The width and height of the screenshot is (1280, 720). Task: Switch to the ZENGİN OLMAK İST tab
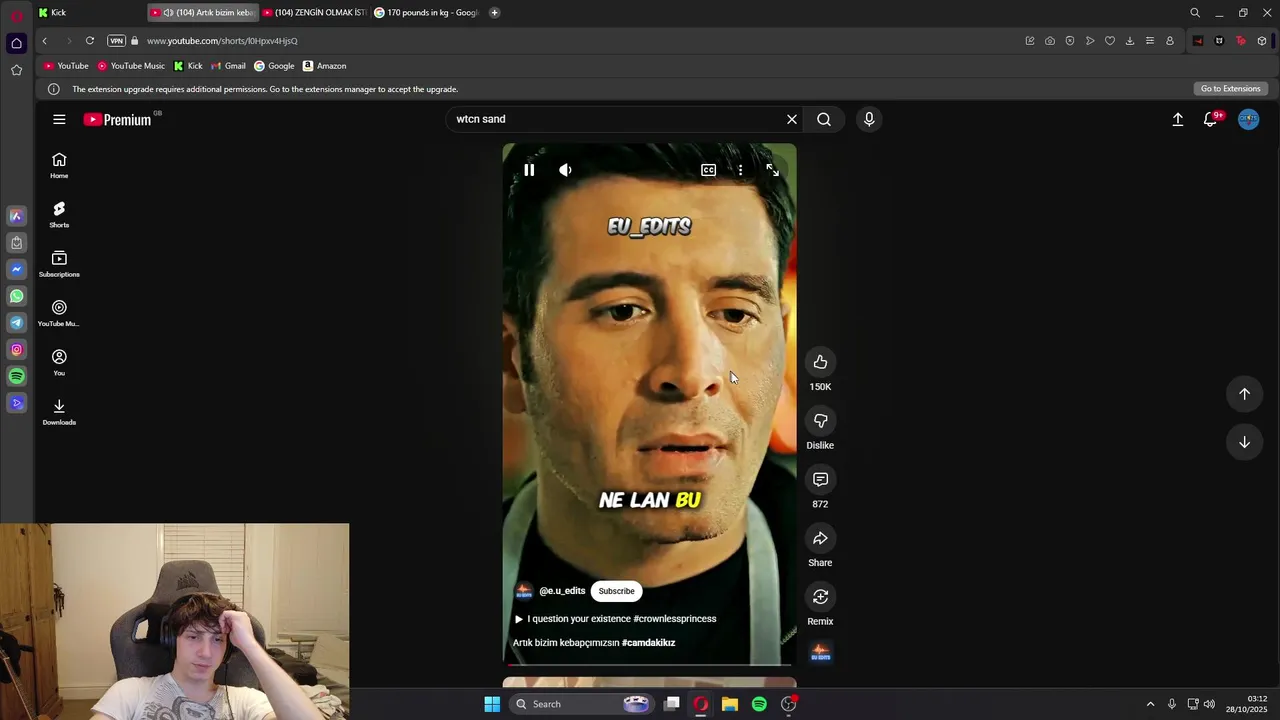pos(314,13)
